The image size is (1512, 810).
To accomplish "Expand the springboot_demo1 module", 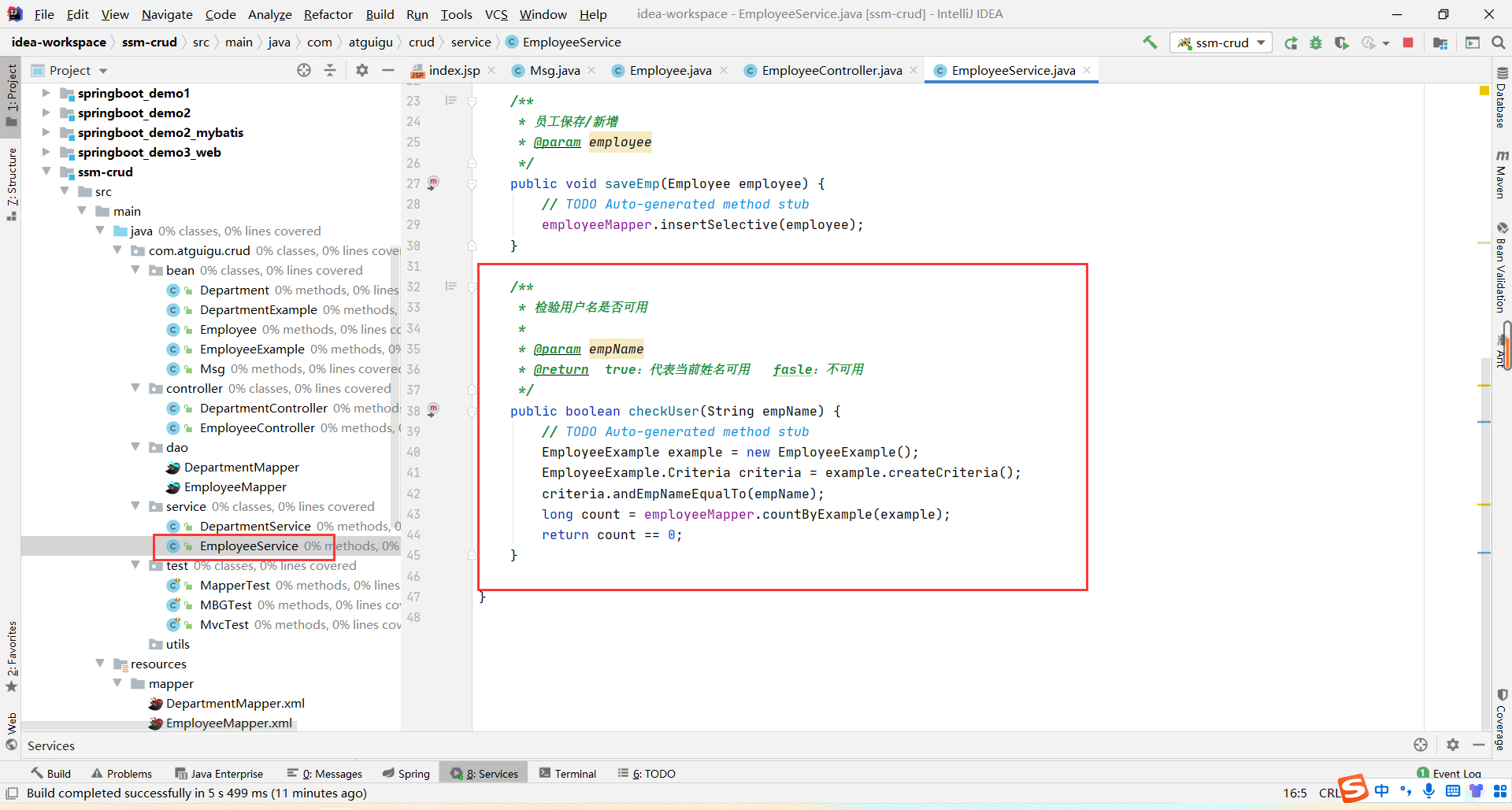I will coord(46,93).
